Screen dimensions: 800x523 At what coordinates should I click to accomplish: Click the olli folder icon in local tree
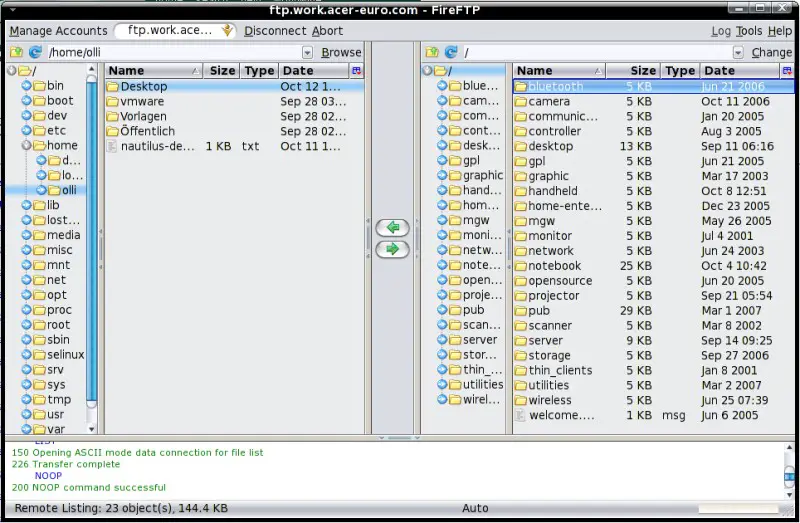point(54,190)
